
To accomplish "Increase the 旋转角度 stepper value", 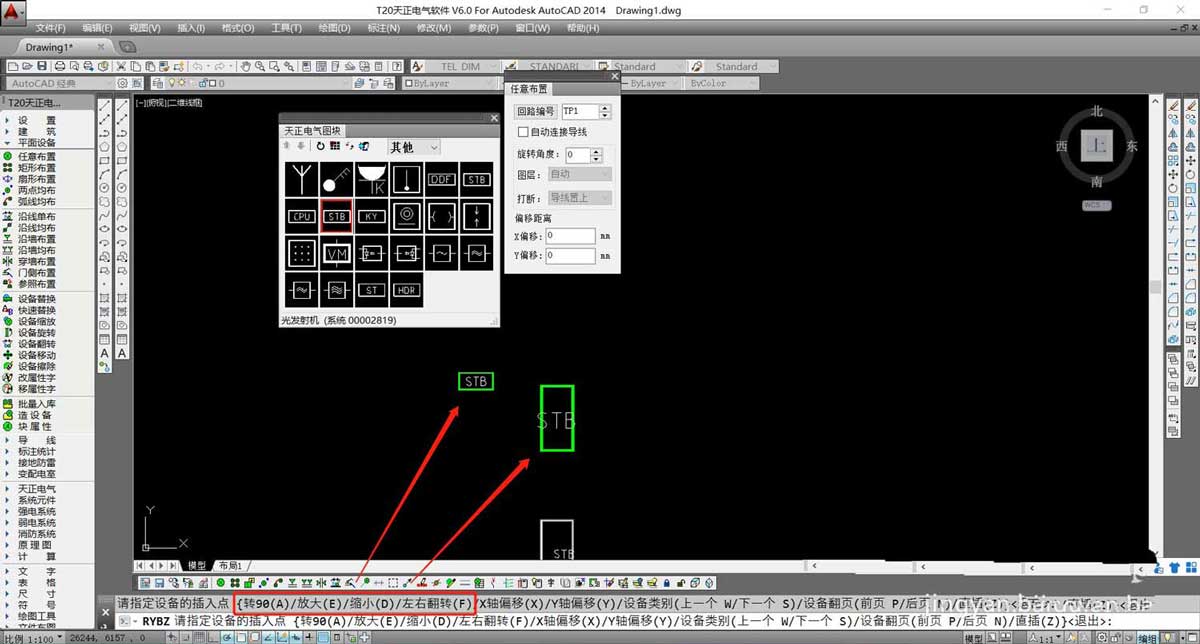I will (x=597, y=151).
